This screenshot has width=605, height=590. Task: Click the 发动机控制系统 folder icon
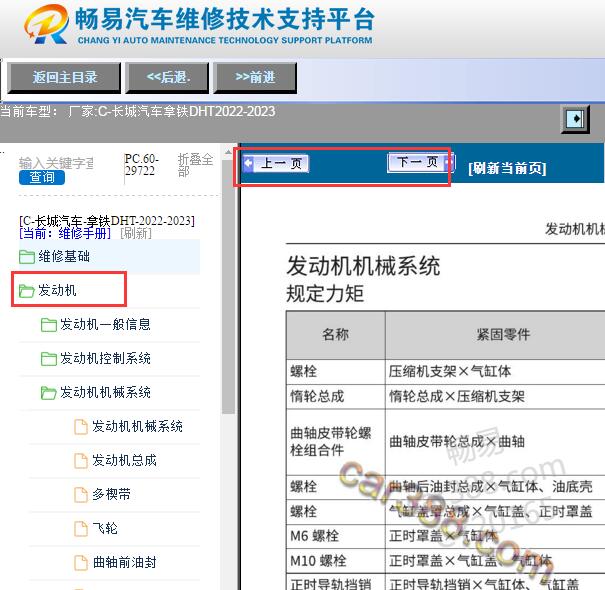click(49, 359)
